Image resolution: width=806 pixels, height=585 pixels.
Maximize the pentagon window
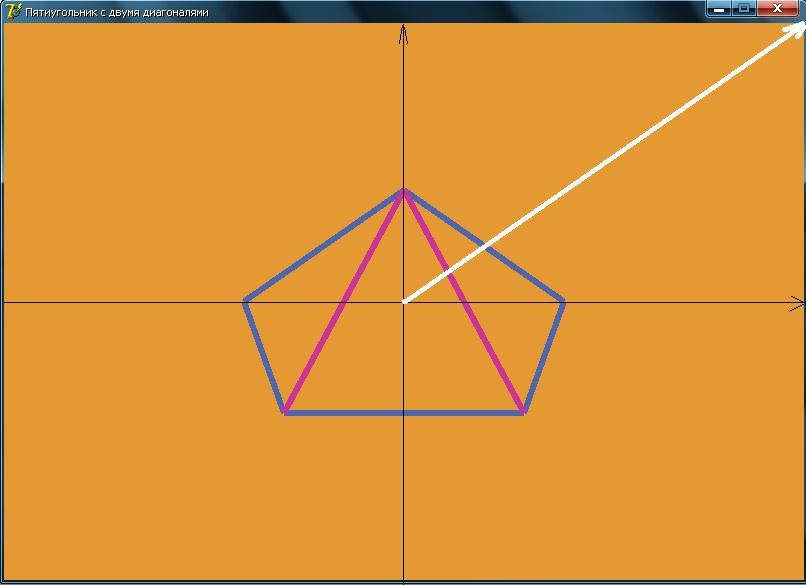[x=743, y=9]
